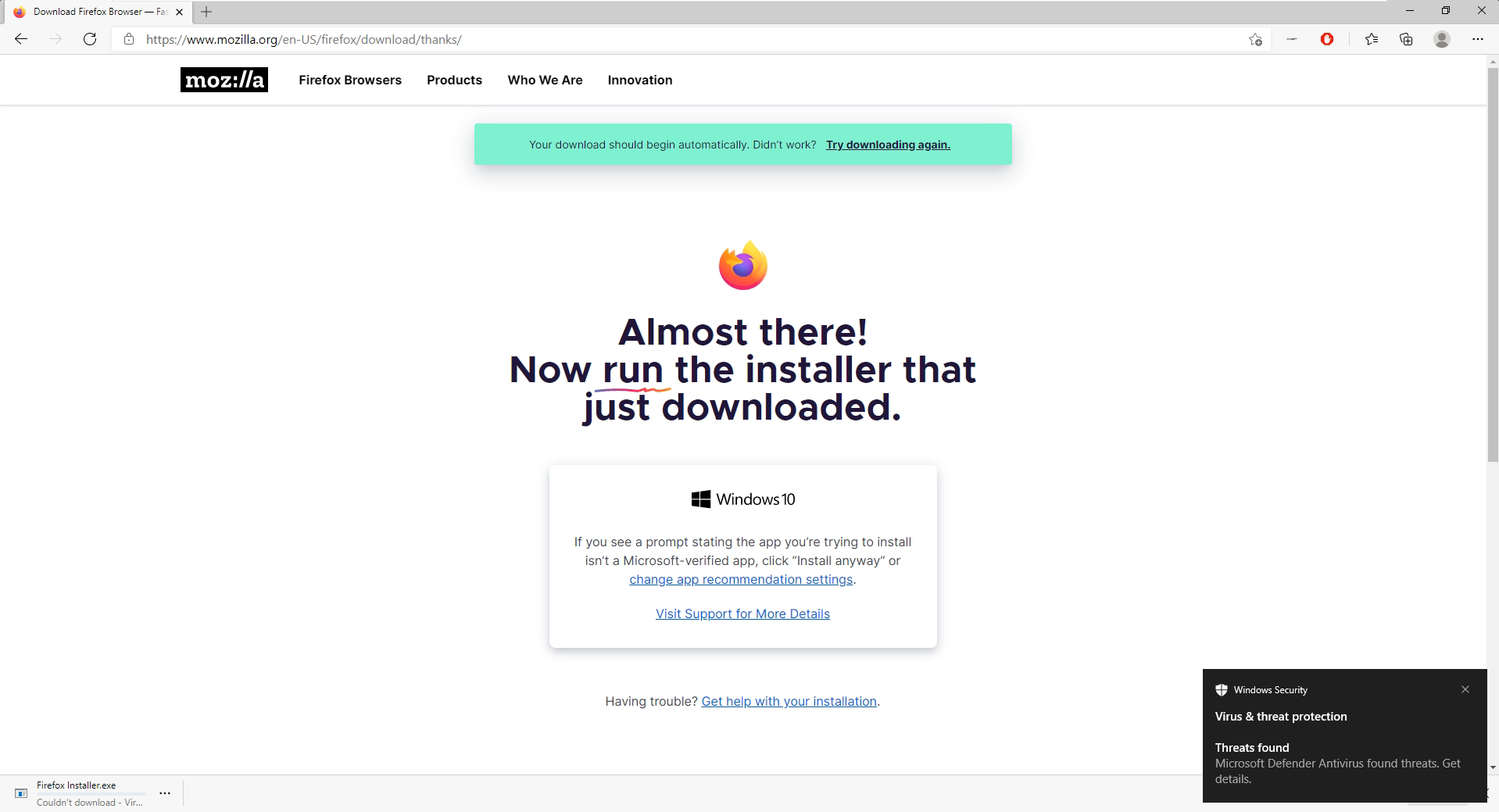This screenshot has height=812, width=1499.
Task: Click the Firefox Installer.exe file name
Action: click(x=76, y=785)
